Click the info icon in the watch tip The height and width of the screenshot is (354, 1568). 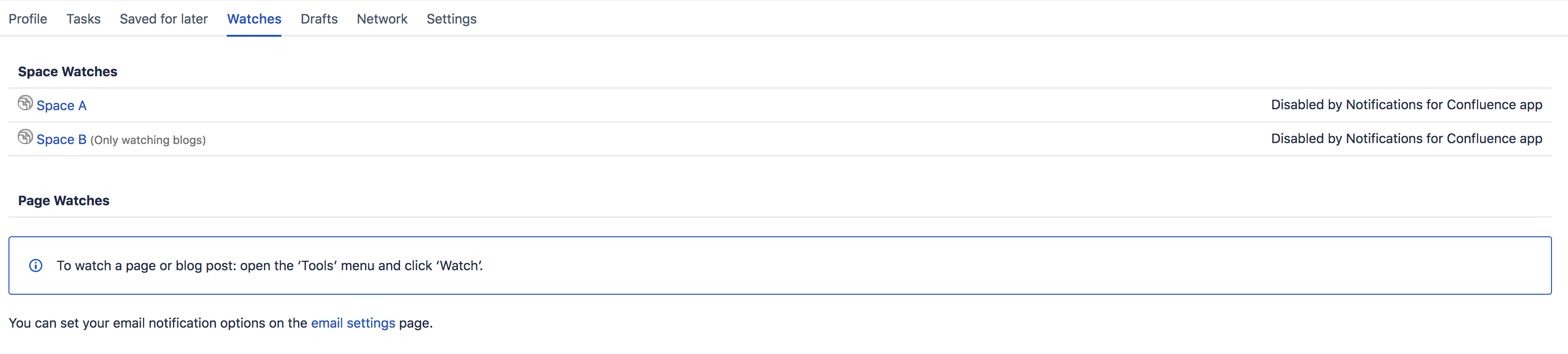[36, 265]
